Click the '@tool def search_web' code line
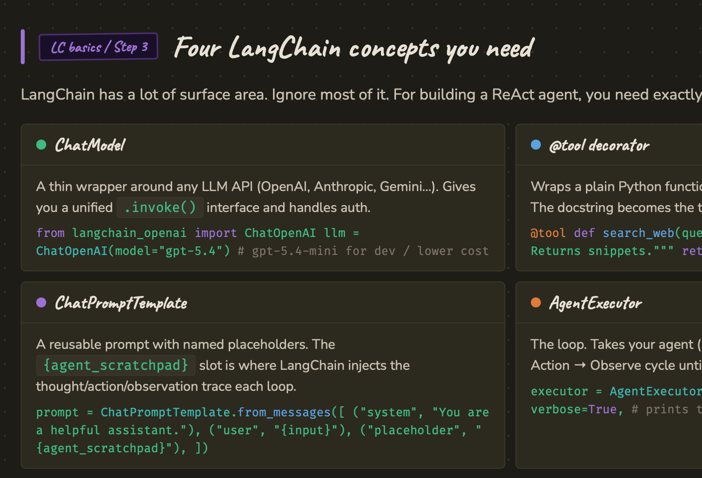 (x=616, y=233)
